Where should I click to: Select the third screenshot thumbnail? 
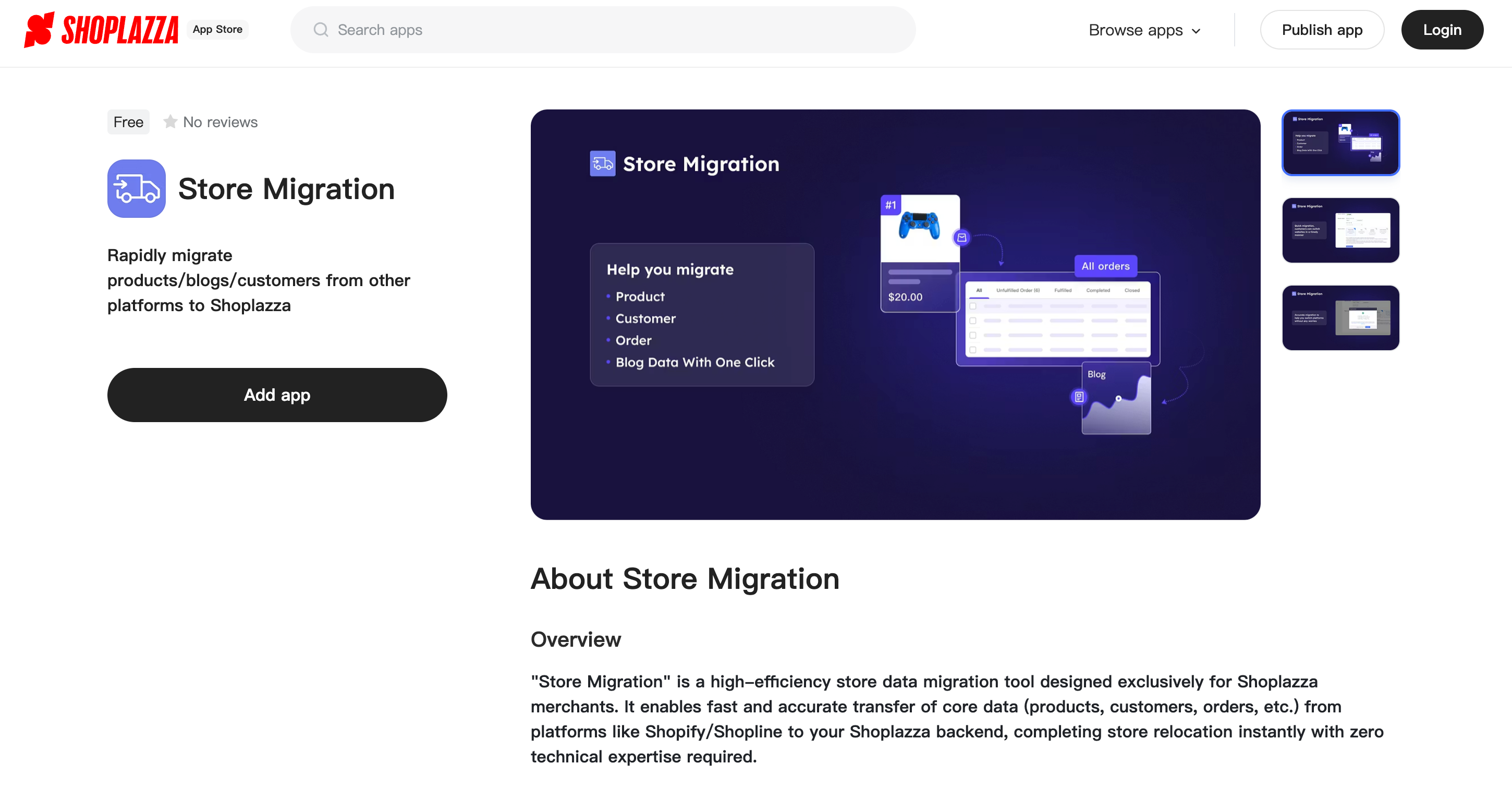(x=1340, y=317)
